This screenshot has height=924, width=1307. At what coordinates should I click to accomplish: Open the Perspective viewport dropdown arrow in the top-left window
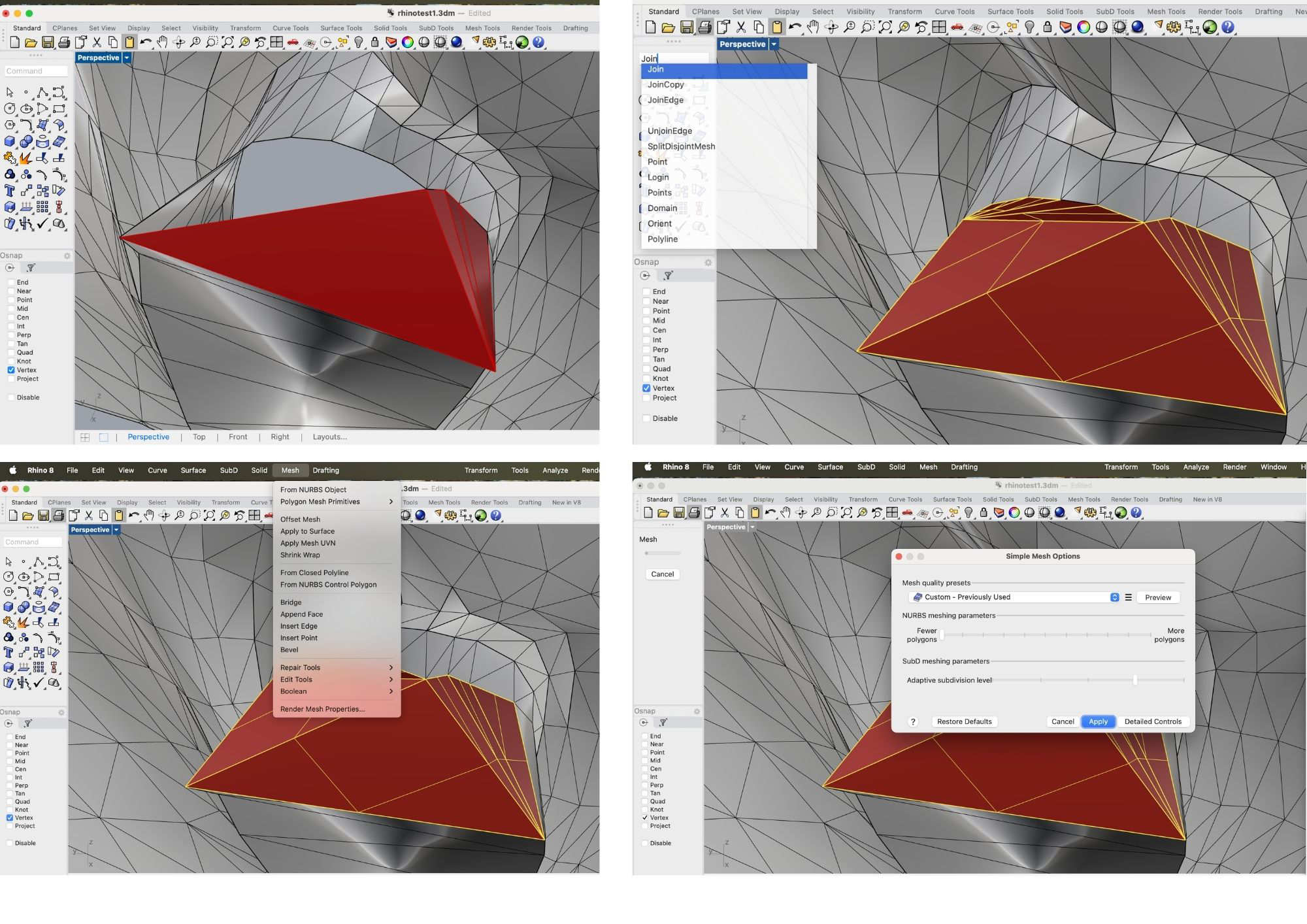(127, 58)
